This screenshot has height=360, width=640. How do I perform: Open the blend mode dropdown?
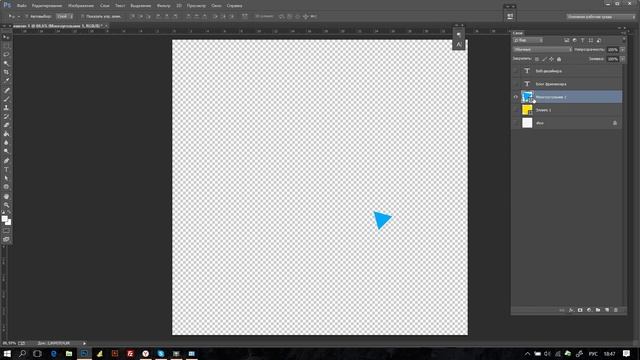(x=542, y=49)
